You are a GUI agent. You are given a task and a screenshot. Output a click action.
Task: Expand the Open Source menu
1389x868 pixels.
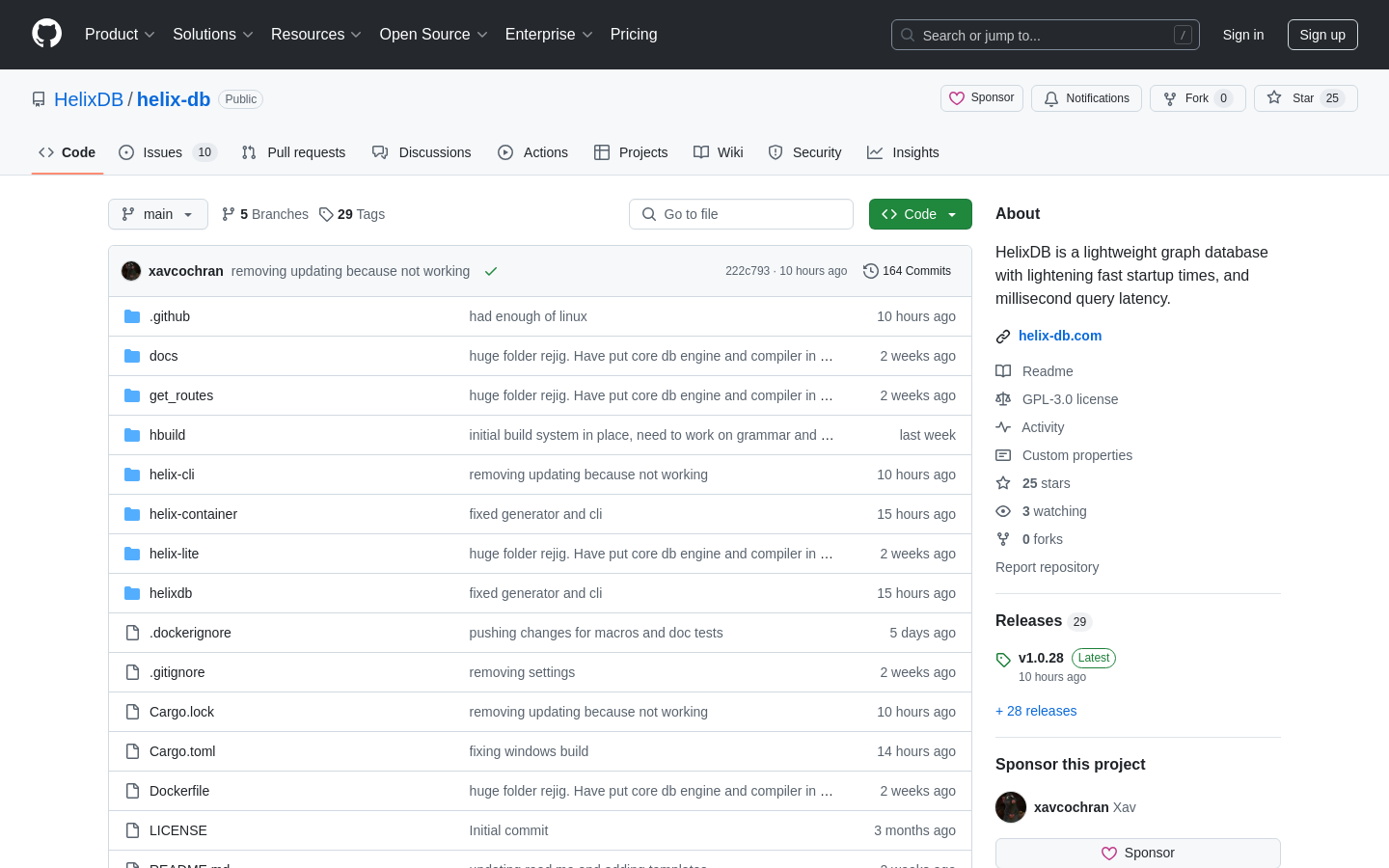click(434, 35)
